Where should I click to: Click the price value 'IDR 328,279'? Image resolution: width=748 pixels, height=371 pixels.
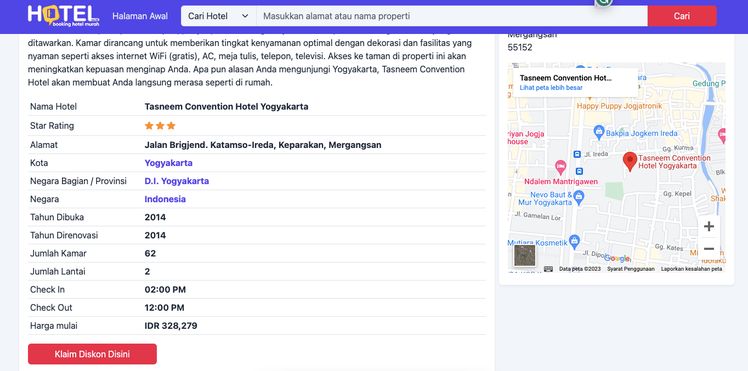click(171, 326)
